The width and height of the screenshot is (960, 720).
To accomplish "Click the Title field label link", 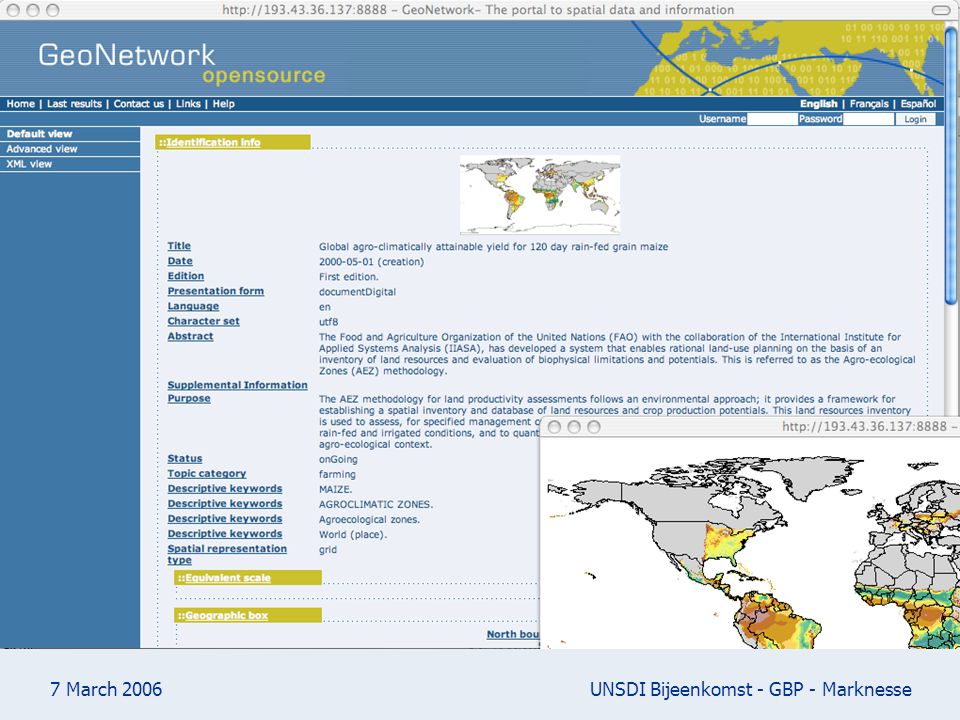I will (x=179, y=246).
